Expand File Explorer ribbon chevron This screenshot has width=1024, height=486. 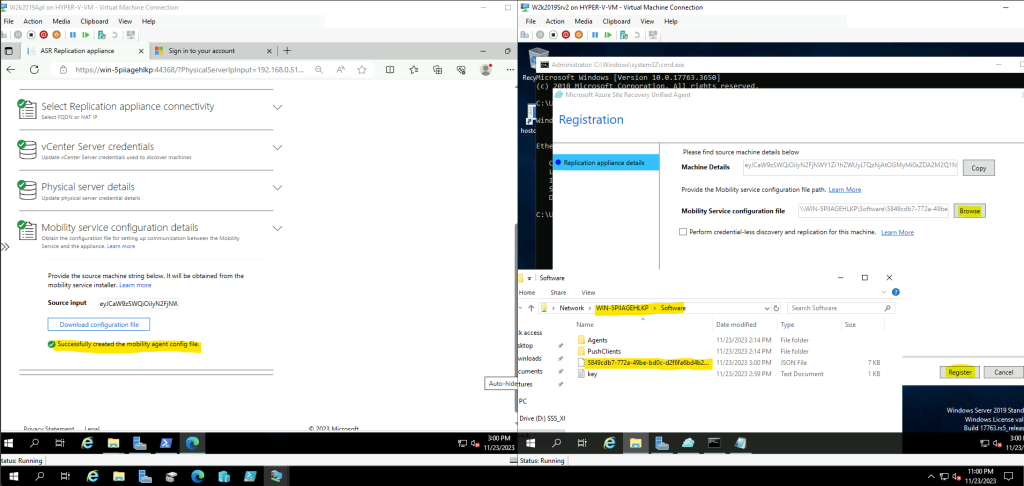coord(884,293)
